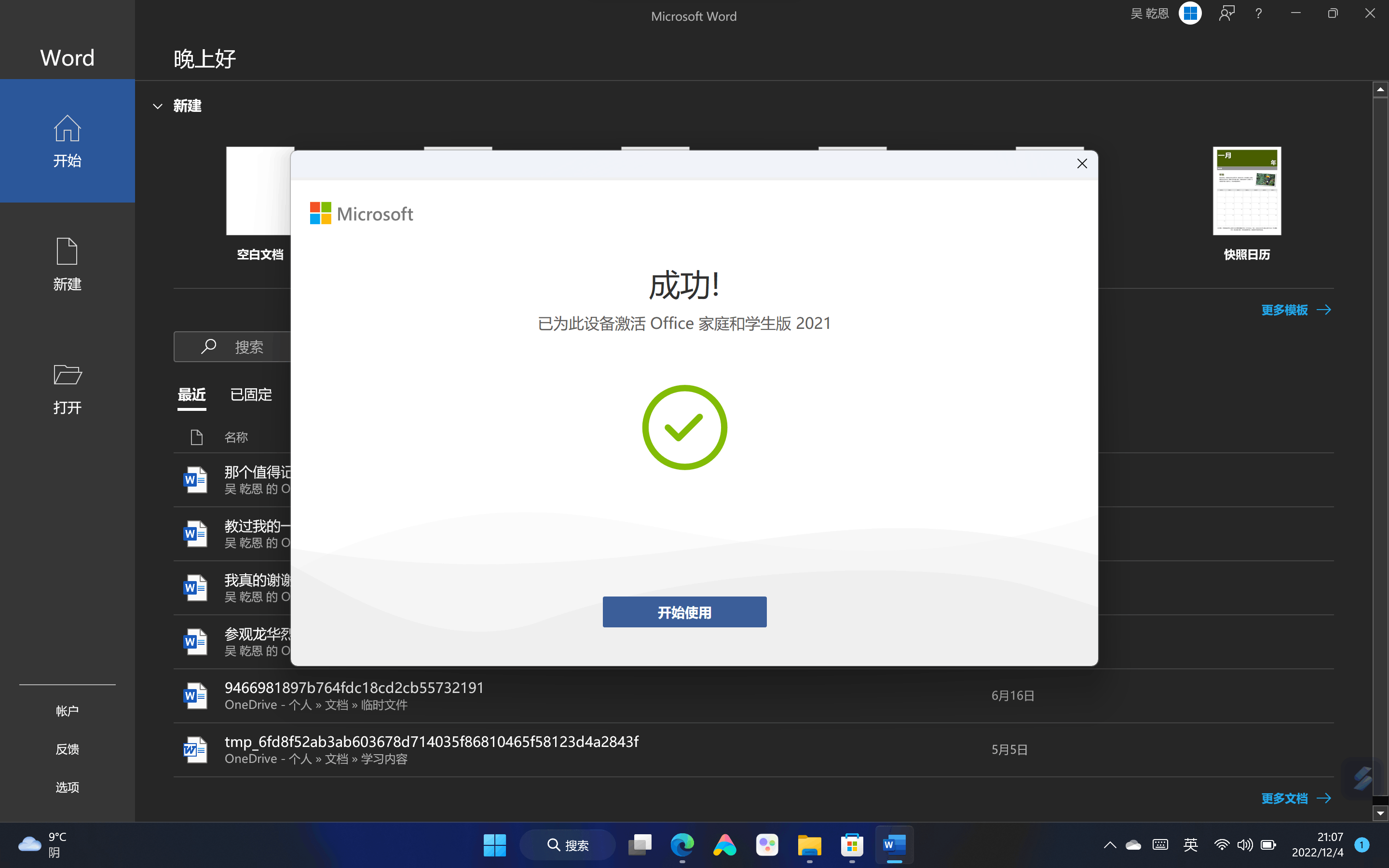Screen dimensions: 1389x868
Task: Click the feedback icon in sidebar
Action: tap(67, 748)
